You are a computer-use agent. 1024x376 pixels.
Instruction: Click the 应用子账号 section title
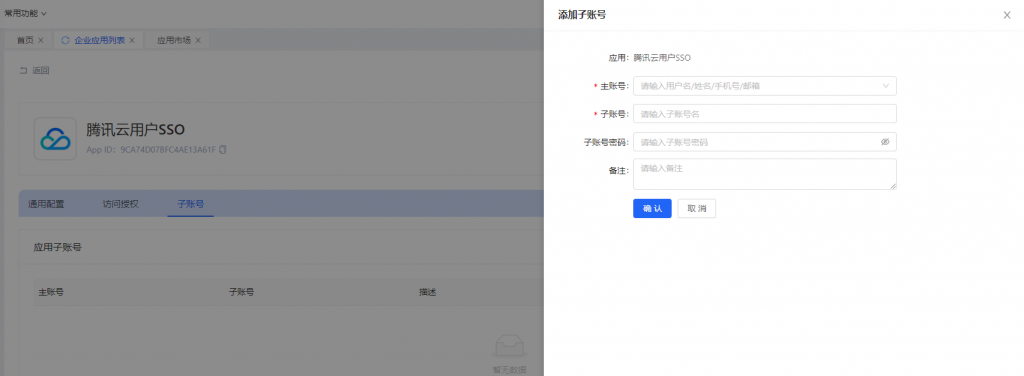point(57,247)
